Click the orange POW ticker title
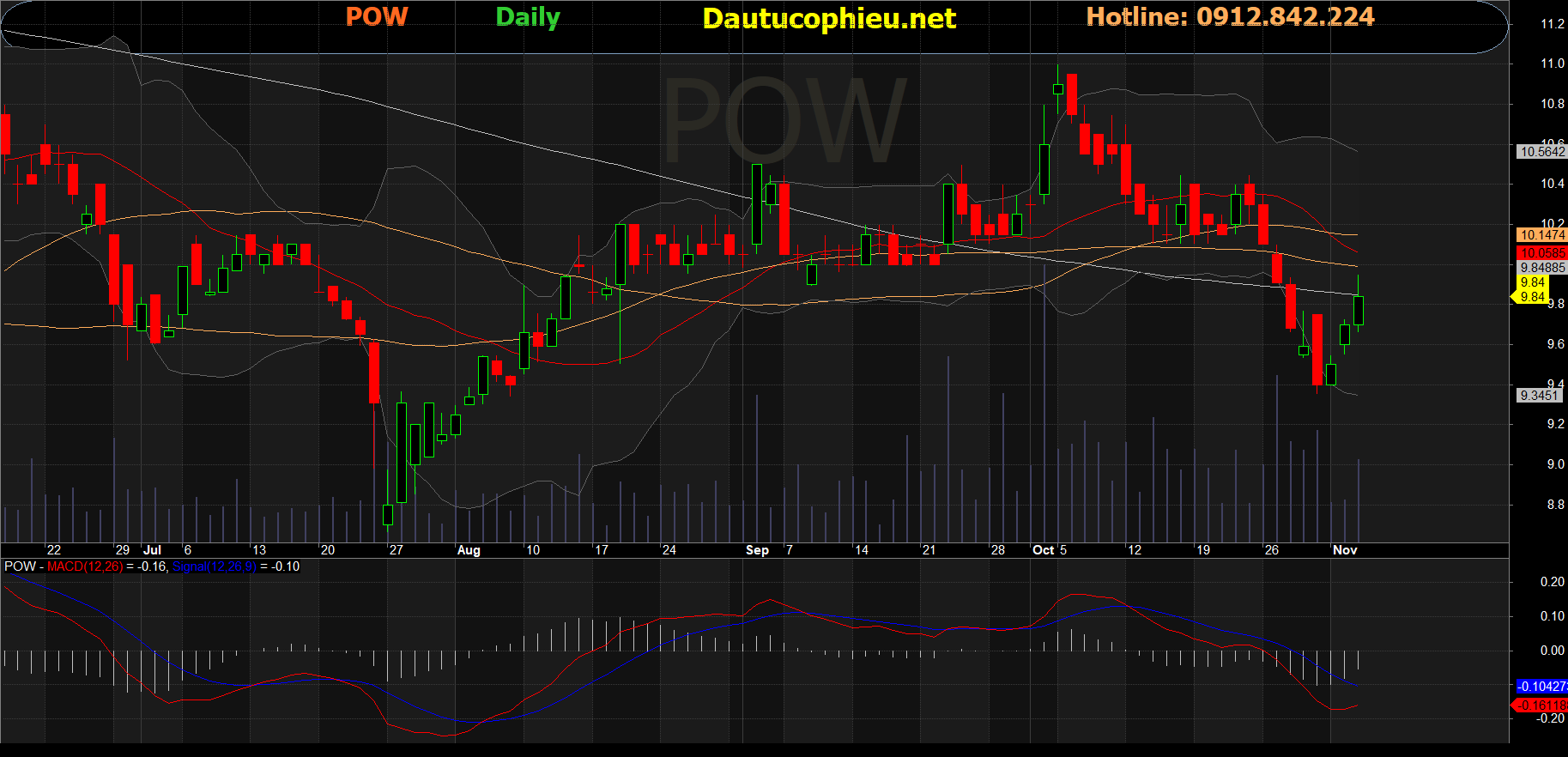This screenshot has width=1568, height=757. tap(377, 16)
